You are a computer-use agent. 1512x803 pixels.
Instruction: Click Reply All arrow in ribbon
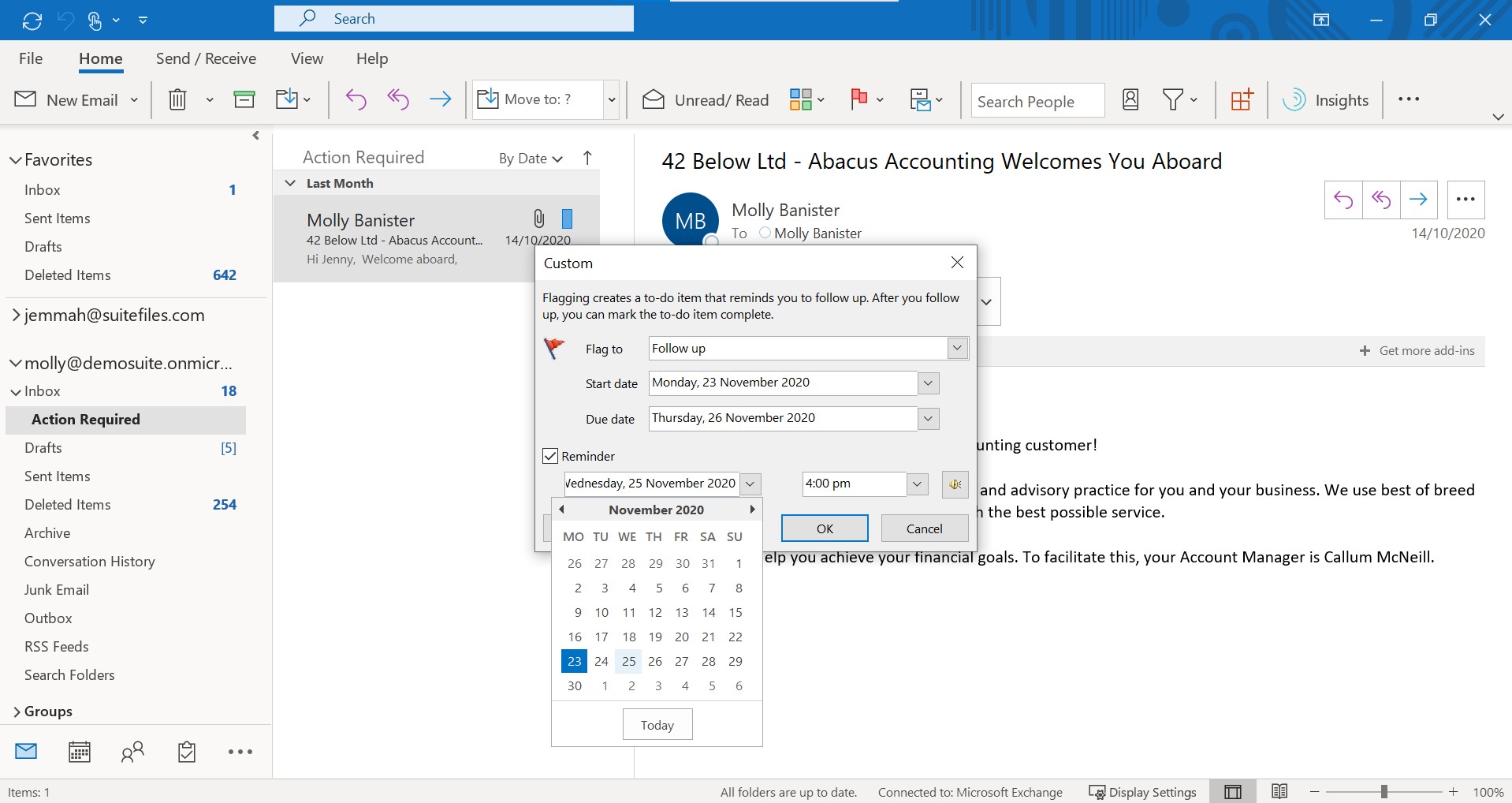398,99
